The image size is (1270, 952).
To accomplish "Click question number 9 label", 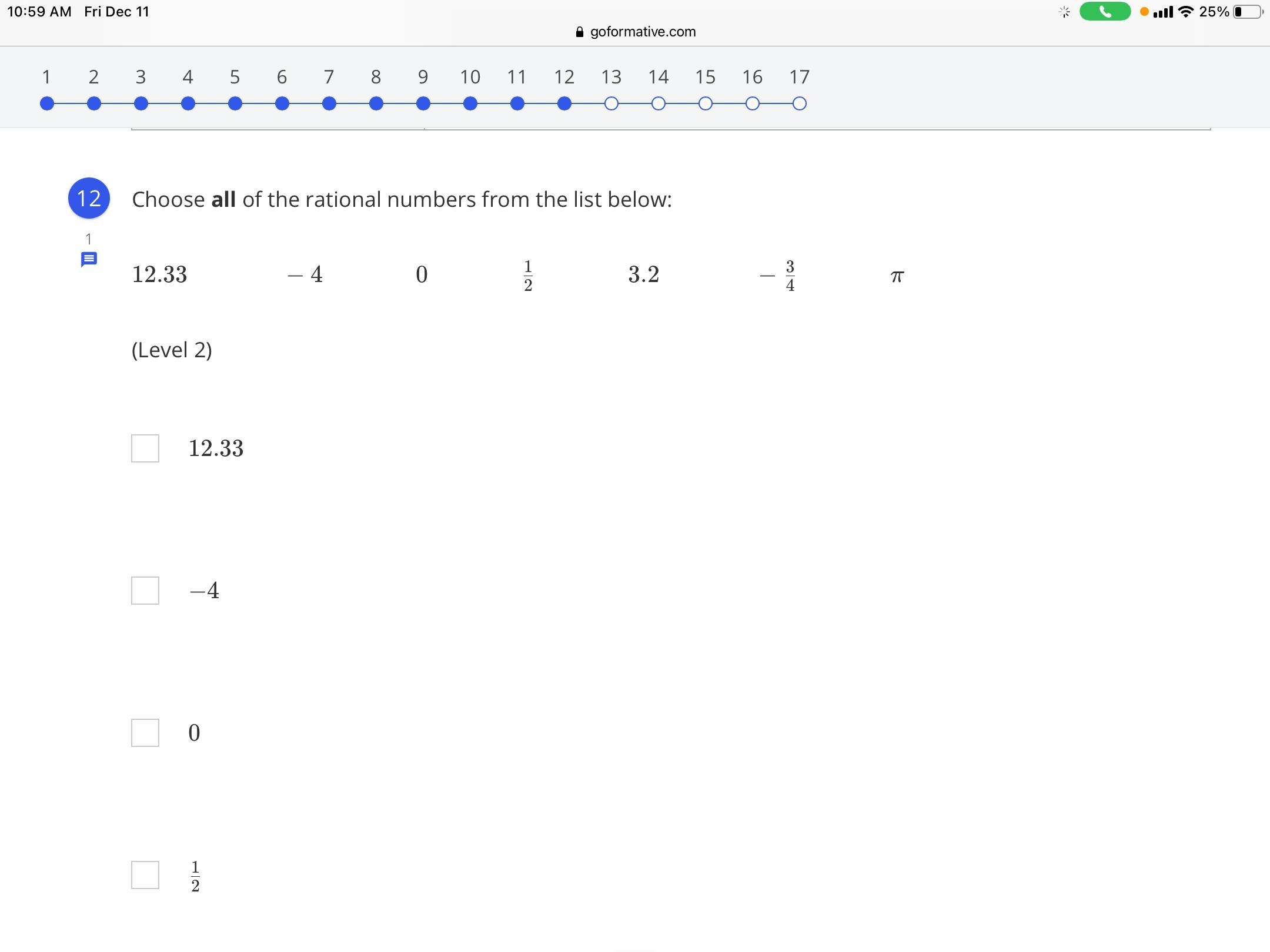I will pos(423,76).
